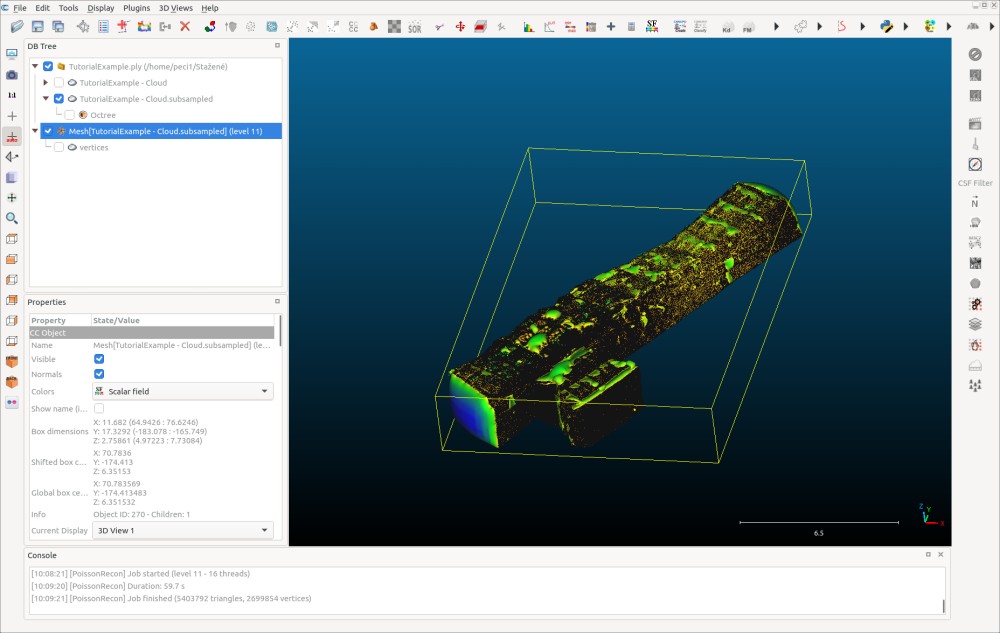Image resolution: width=1000 pixels, height=633 pixels.
Task: Open the Display menu
Action: (x=101, y=8)
